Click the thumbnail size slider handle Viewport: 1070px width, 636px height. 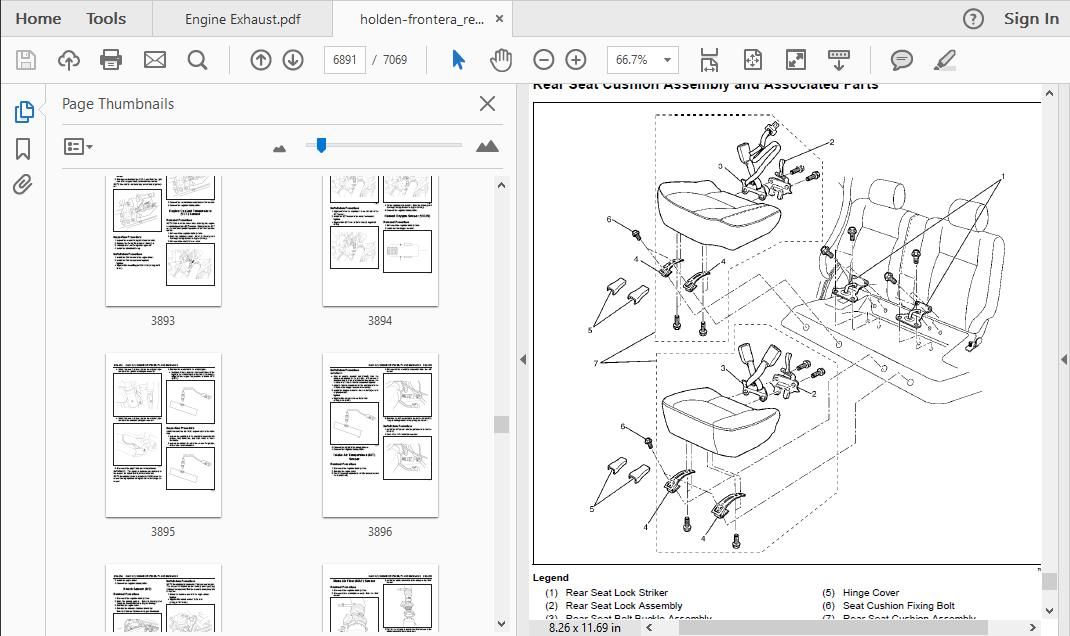click(321, 145)
